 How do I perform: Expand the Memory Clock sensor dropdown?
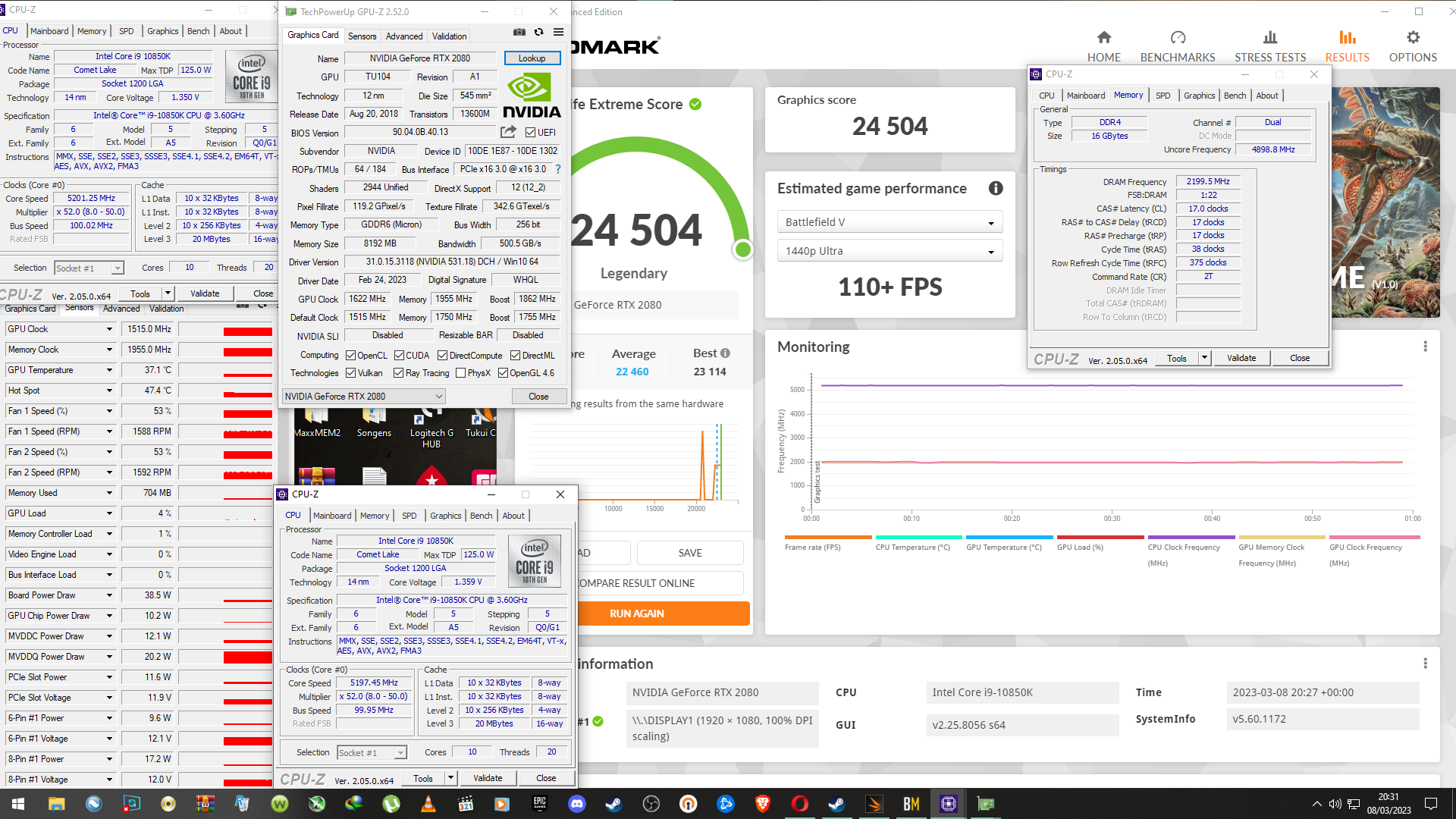tap(109, 350)
